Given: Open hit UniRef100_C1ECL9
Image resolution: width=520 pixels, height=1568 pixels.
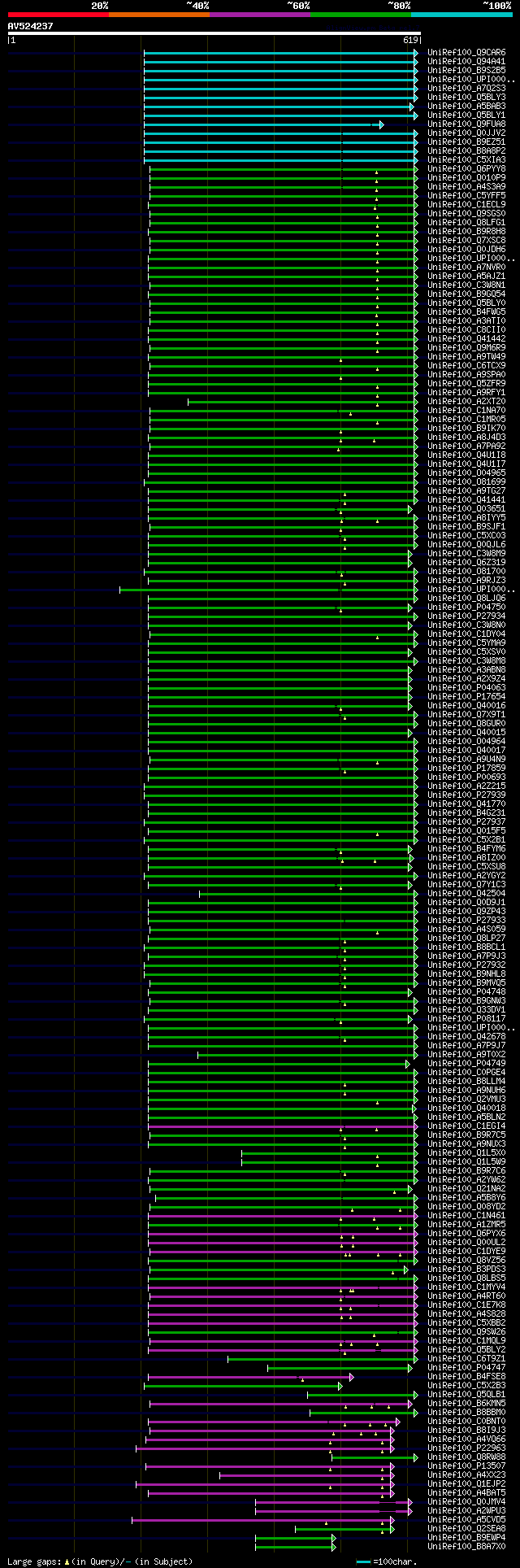Looking at the screenshot, I should (466, 205).
